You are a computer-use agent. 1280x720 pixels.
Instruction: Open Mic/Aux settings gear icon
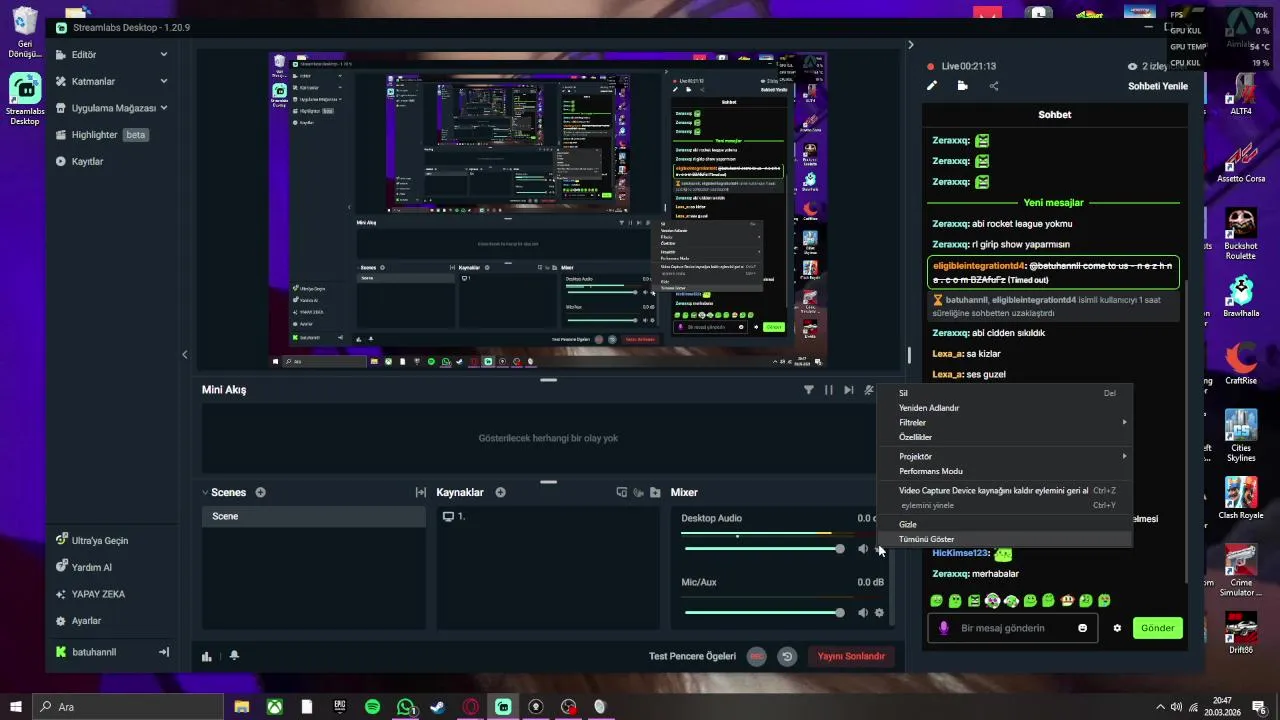tap(879, 613)
